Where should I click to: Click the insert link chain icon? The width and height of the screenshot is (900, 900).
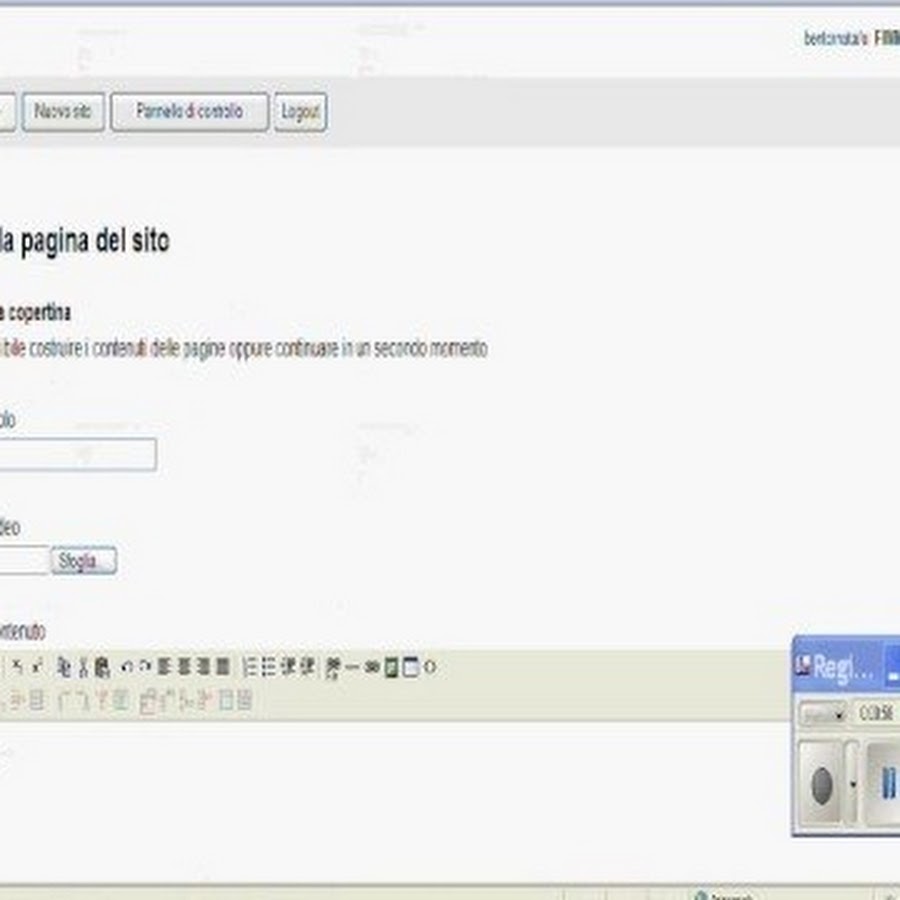tap(372, 668)
